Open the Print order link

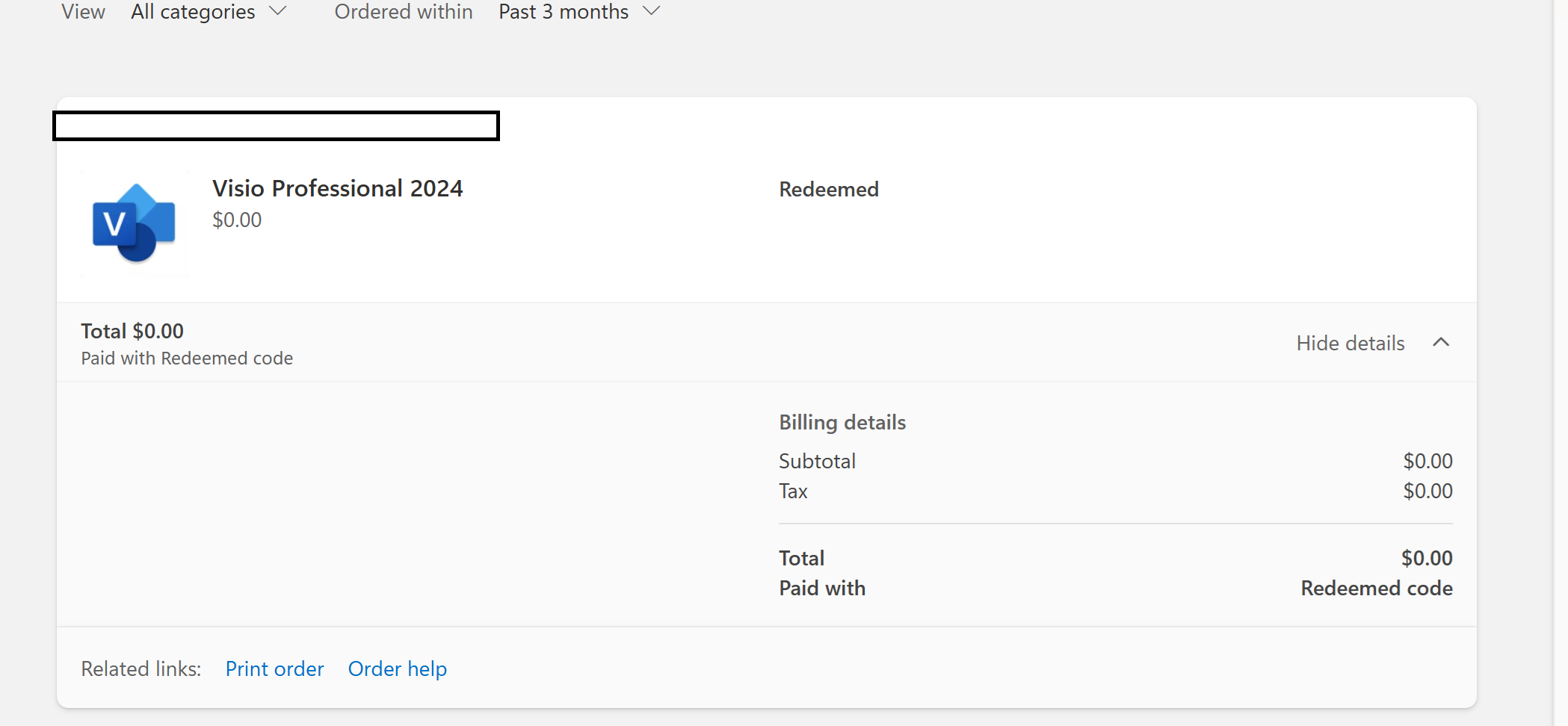[x=274, y=668]
